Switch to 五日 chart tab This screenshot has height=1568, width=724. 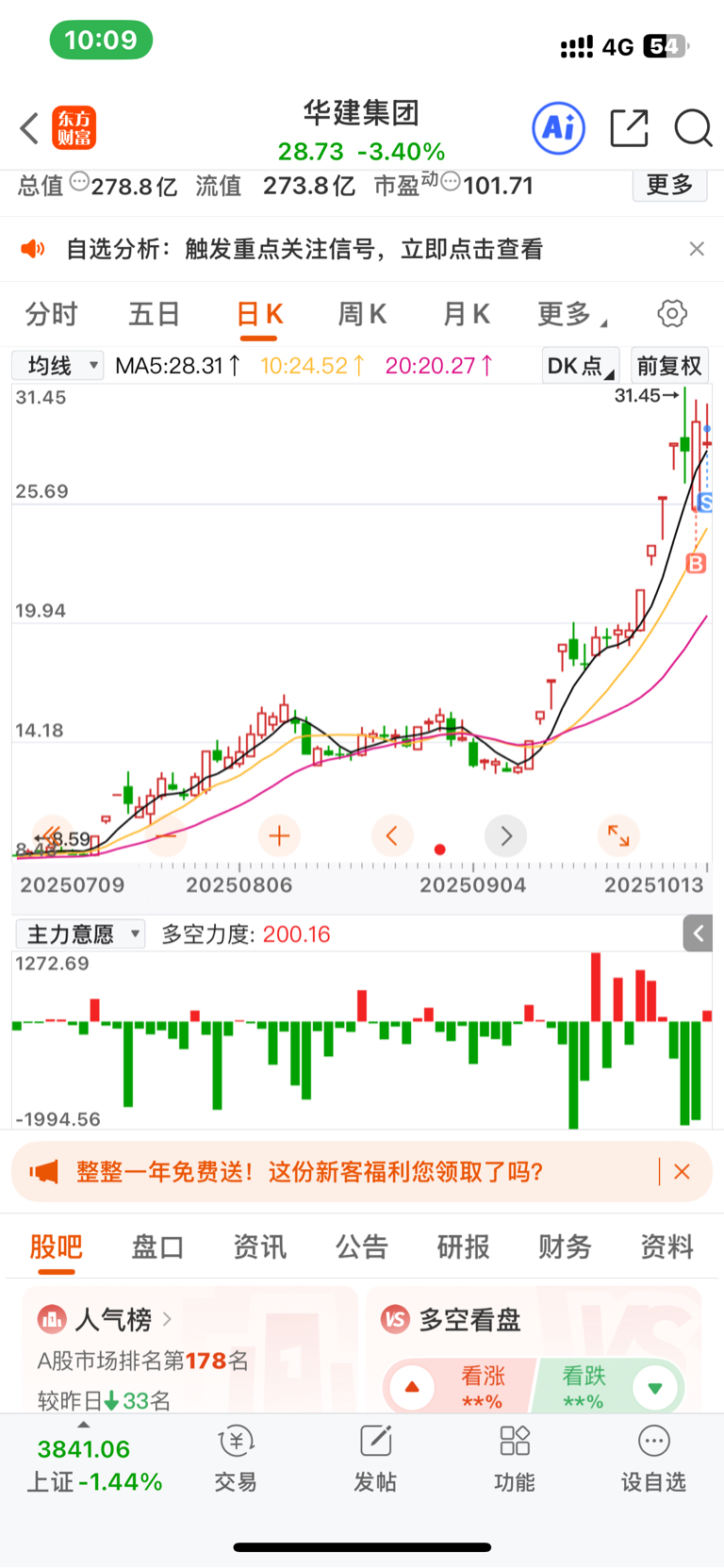point(154,314)
